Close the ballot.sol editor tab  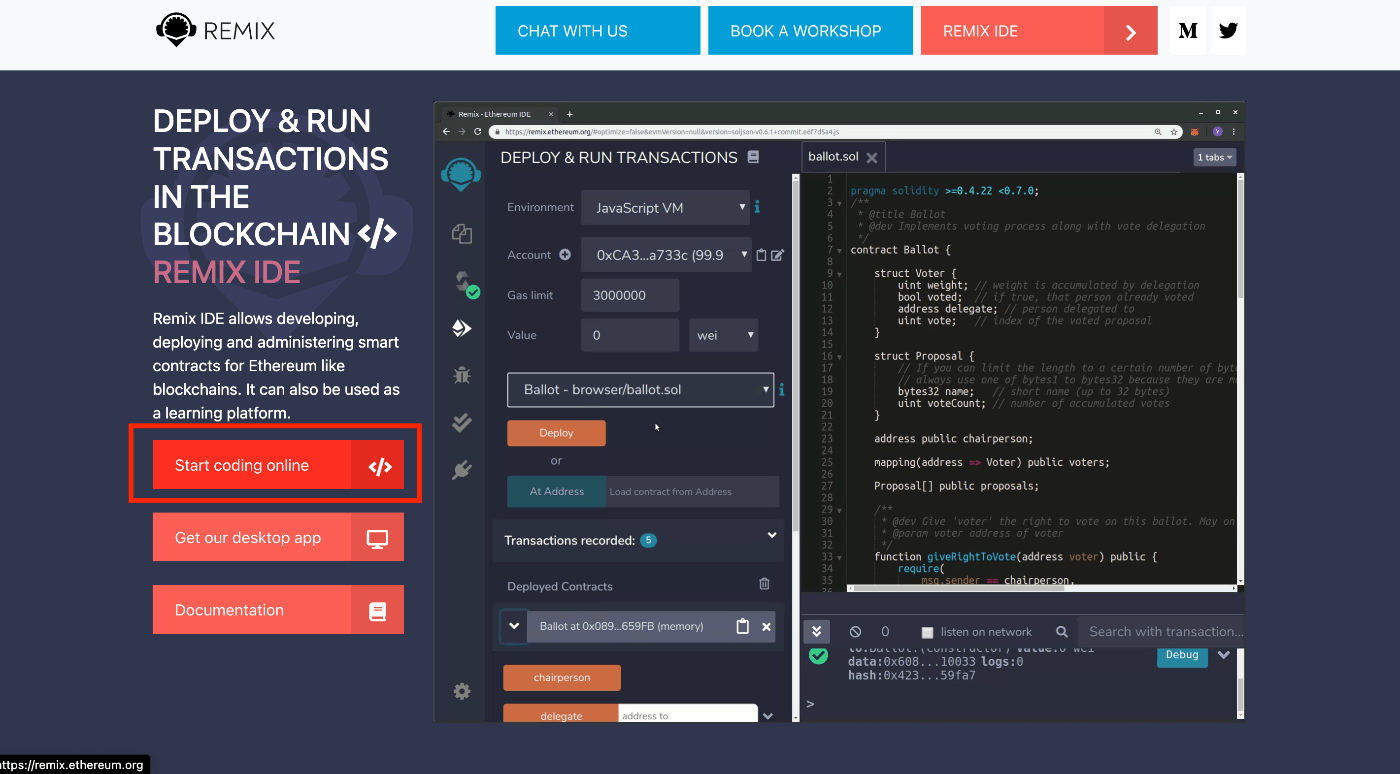pos(872,158)
